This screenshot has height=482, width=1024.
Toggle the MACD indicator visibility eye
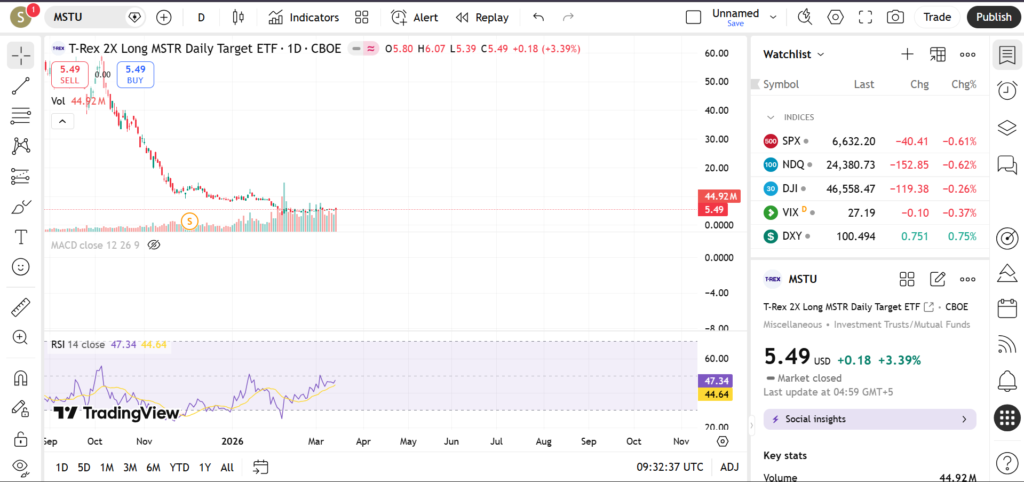pos(154,244)
